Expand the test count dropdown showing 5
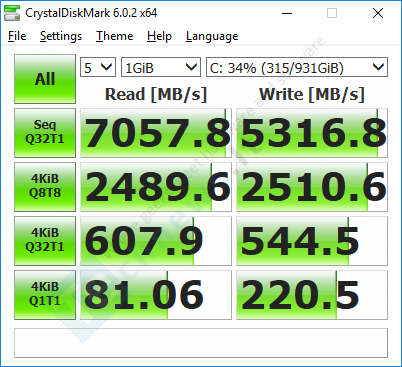This screenshot has width=402, height=367. pyautogui.click(x=98, y=67)
